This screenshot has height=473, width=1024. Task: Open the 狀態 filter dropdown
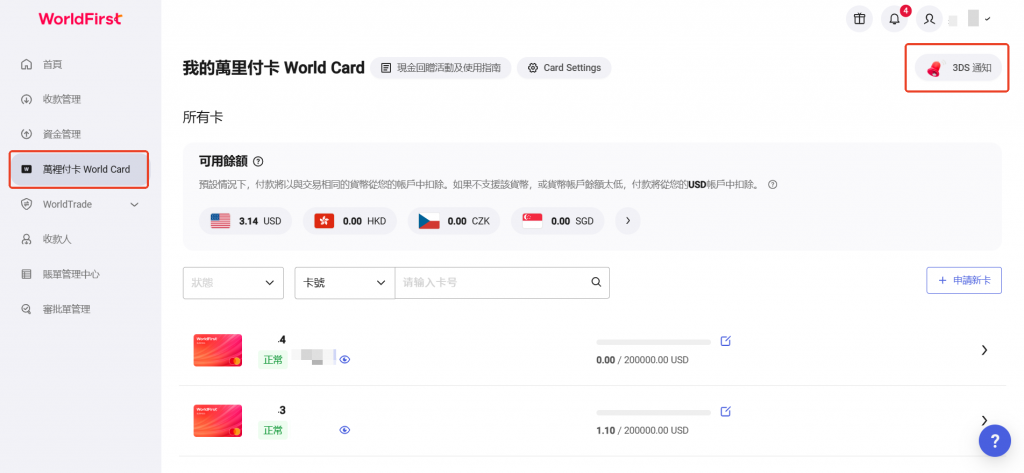click(233, 283)
